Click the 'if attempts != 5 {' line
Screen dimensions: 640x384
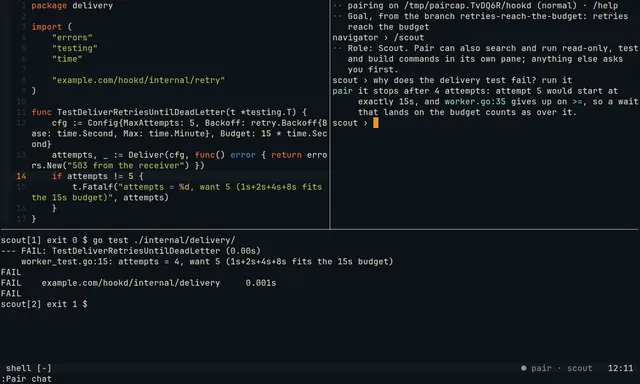click(x=98, y=176)
